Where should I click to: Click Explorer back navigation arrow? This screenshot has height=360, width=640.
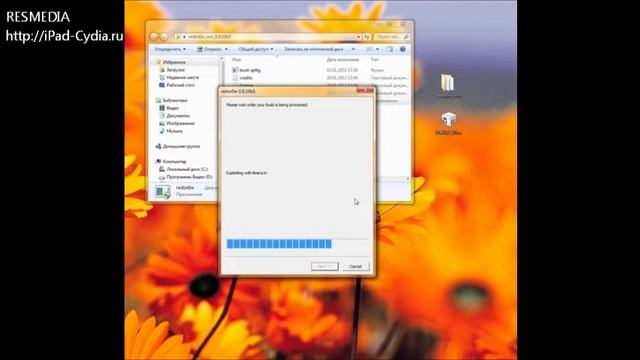tap(154, 37)
